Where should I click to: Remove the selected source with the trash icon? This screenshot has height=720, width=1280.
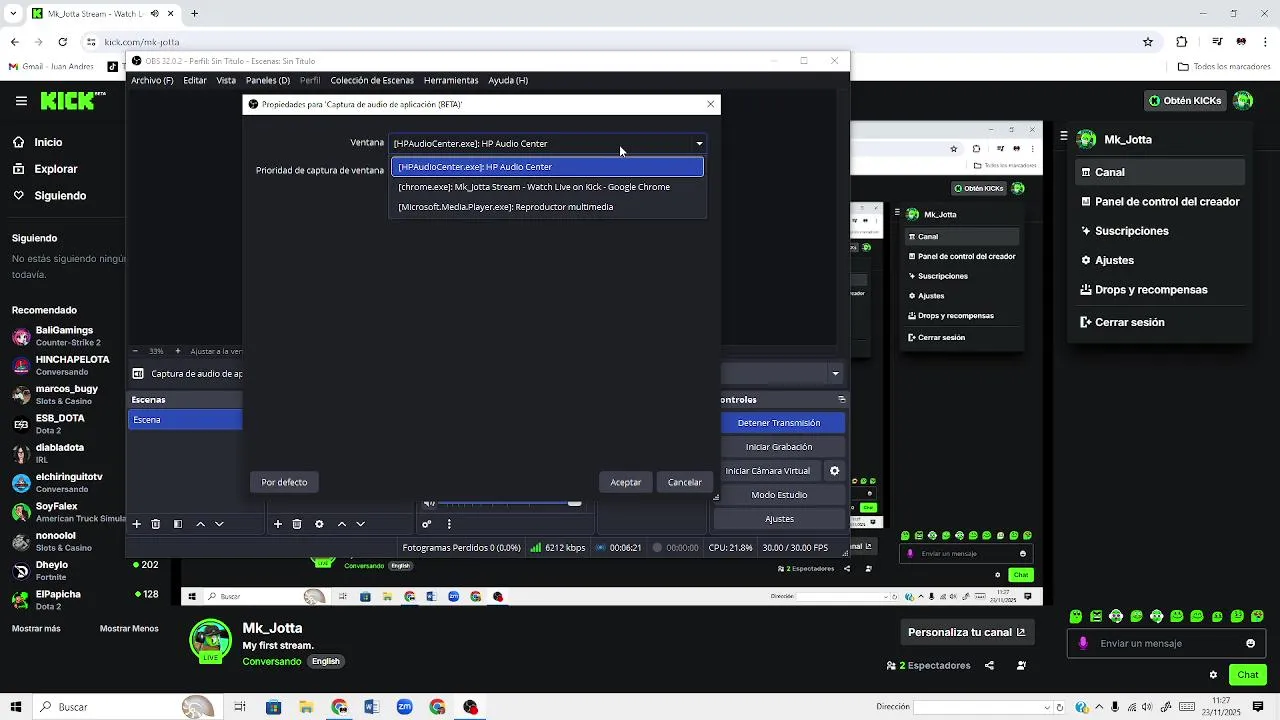click(297, 524)
